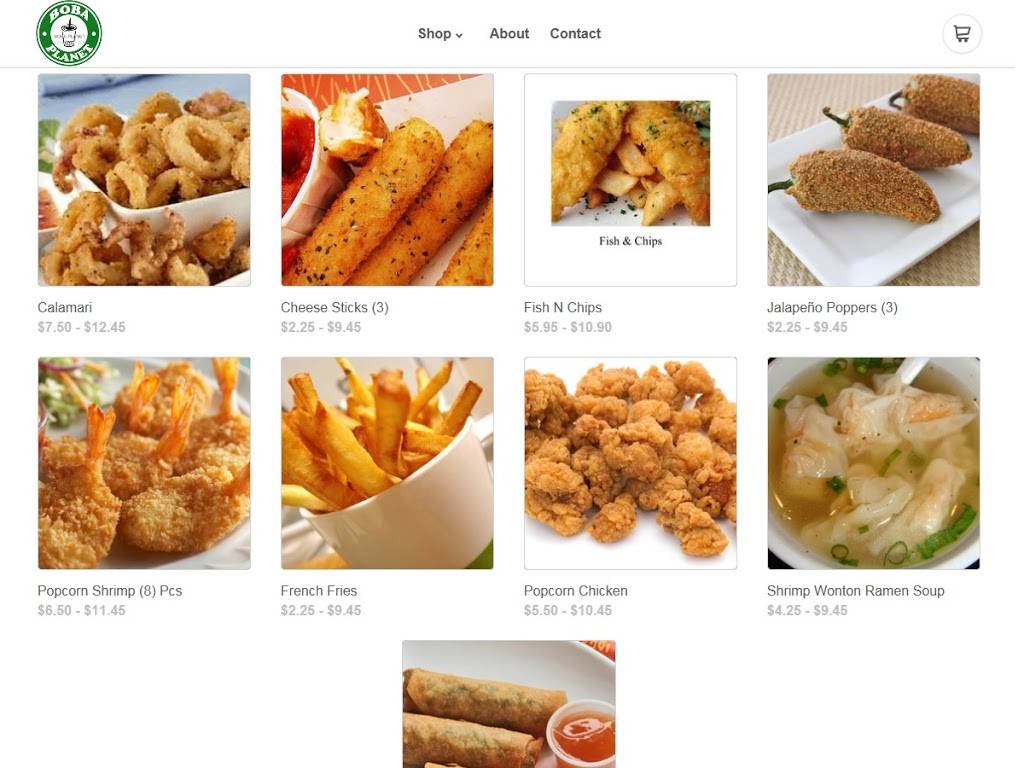This screenshot has height=768, width=1024.
Task: Open the Popcorn Shrimp (8) Pcs link
Action: point(110,591)
